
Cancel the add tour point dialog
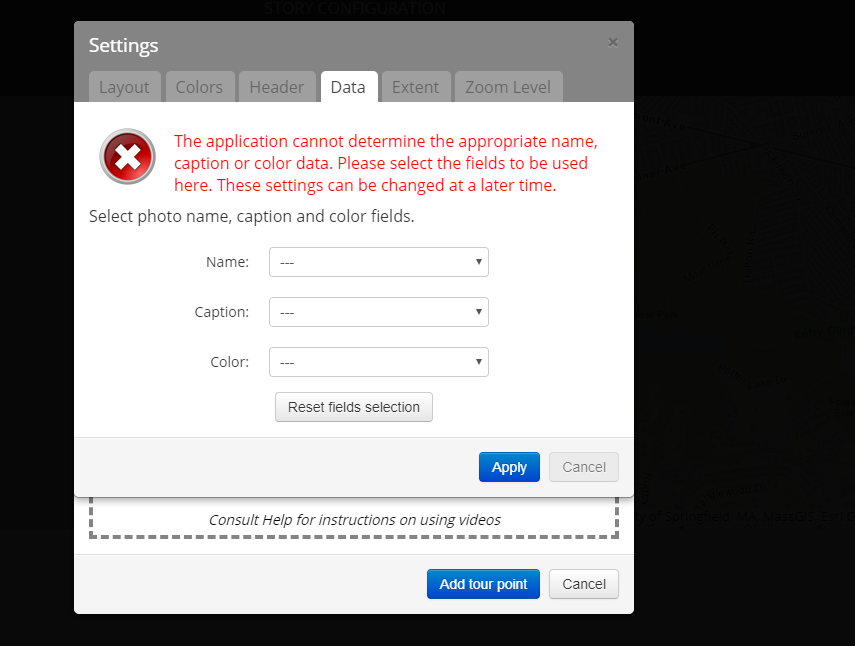pyautogui.click(x=584, y=584)
